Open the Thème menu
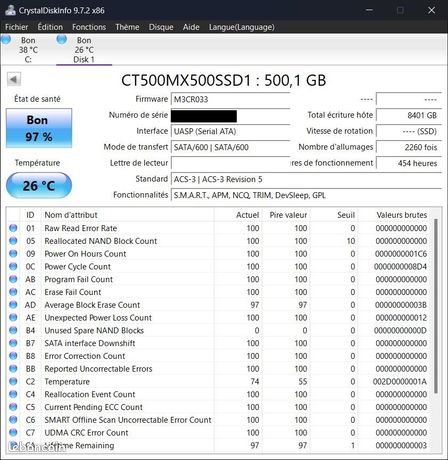This screenshot has height=460, width=448. click(127, 27)
